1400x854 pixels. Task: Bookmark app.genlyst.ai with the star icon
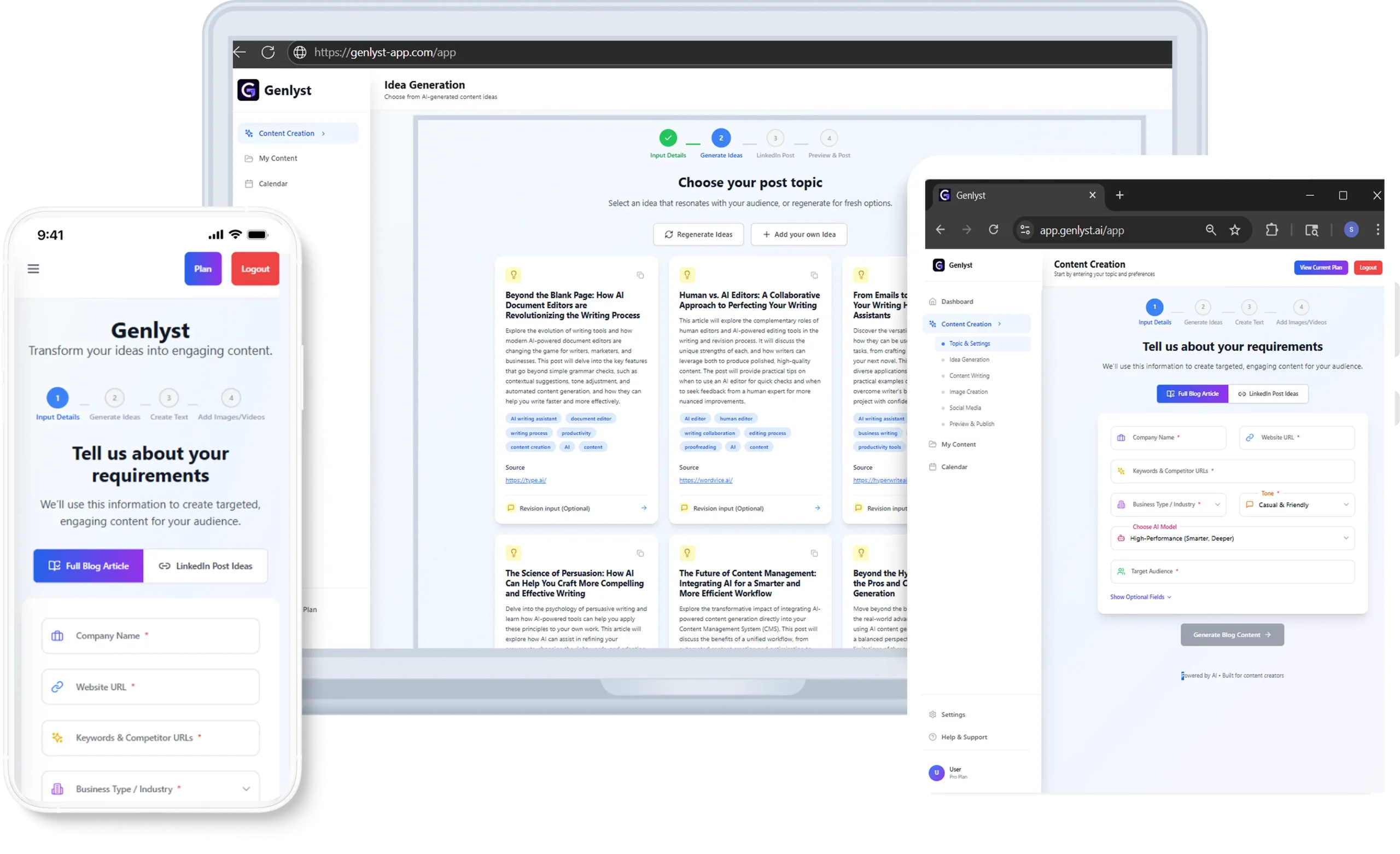tap(1235, 230)
